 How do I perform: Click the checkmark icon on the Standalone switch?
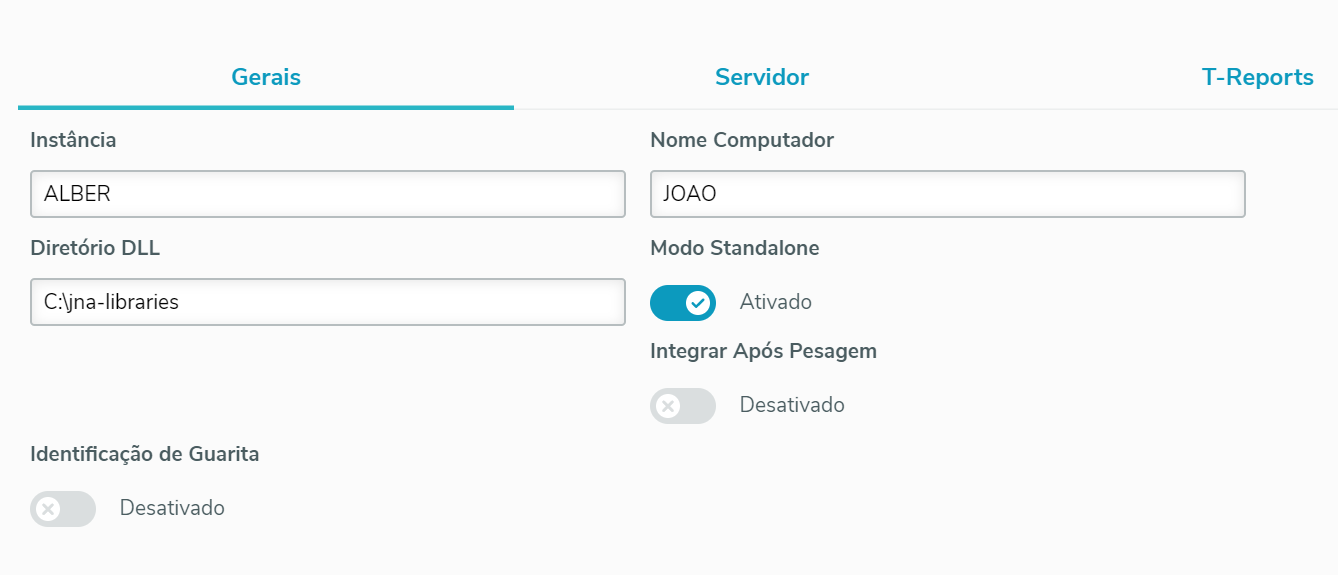(x=698, y=302)
